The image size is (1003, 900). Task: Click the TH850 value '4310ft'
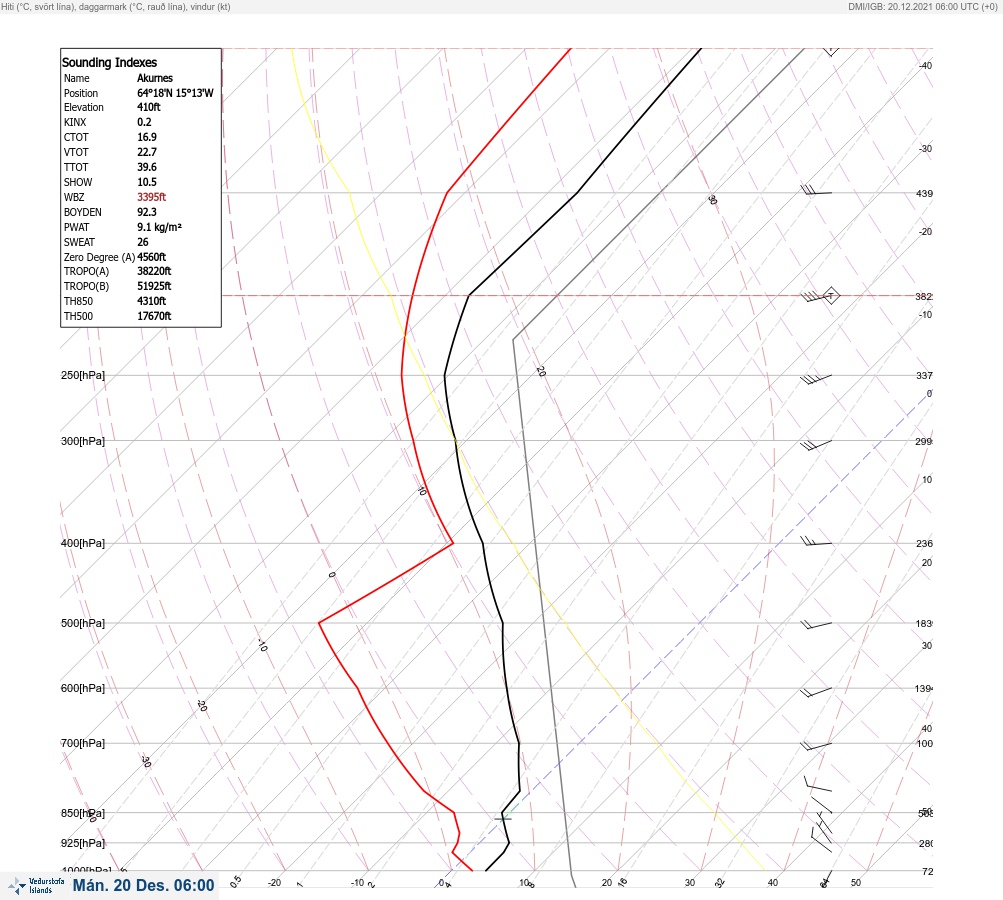pyautogui.click(x=151, y=301)
